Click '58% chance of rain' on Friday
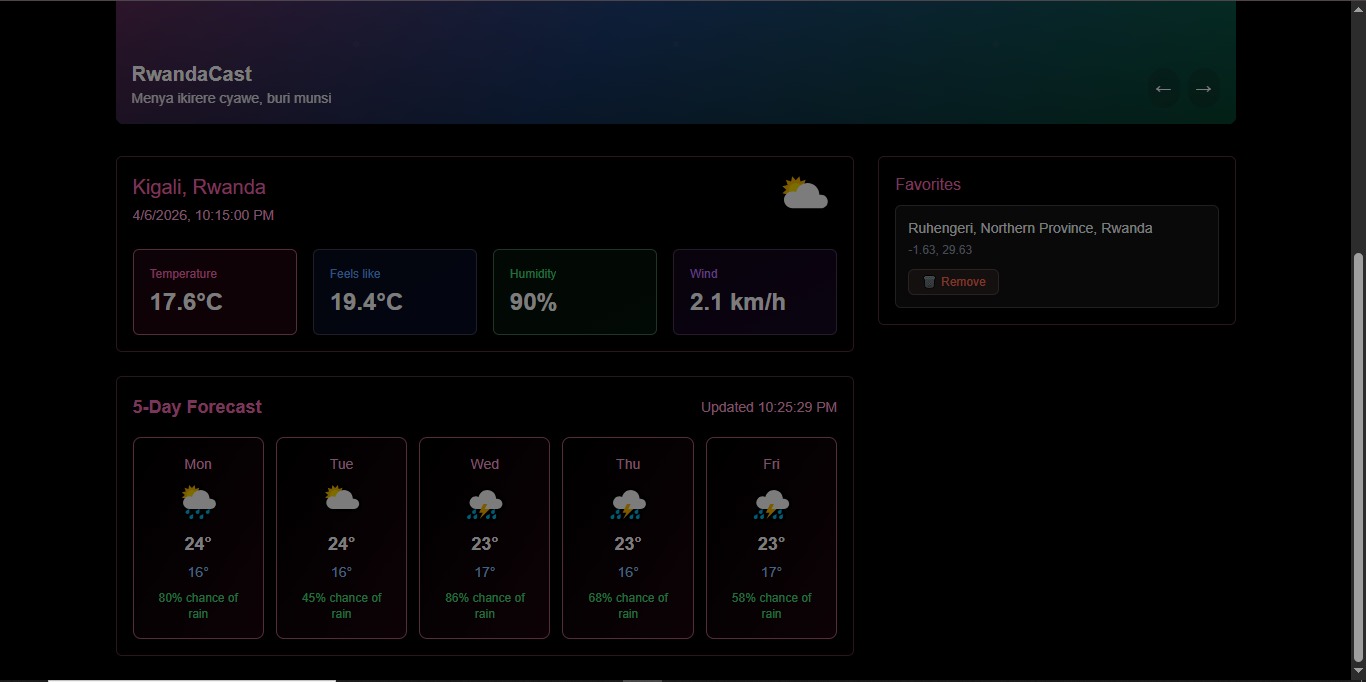The image size is (1366, 682). [771, 606]
